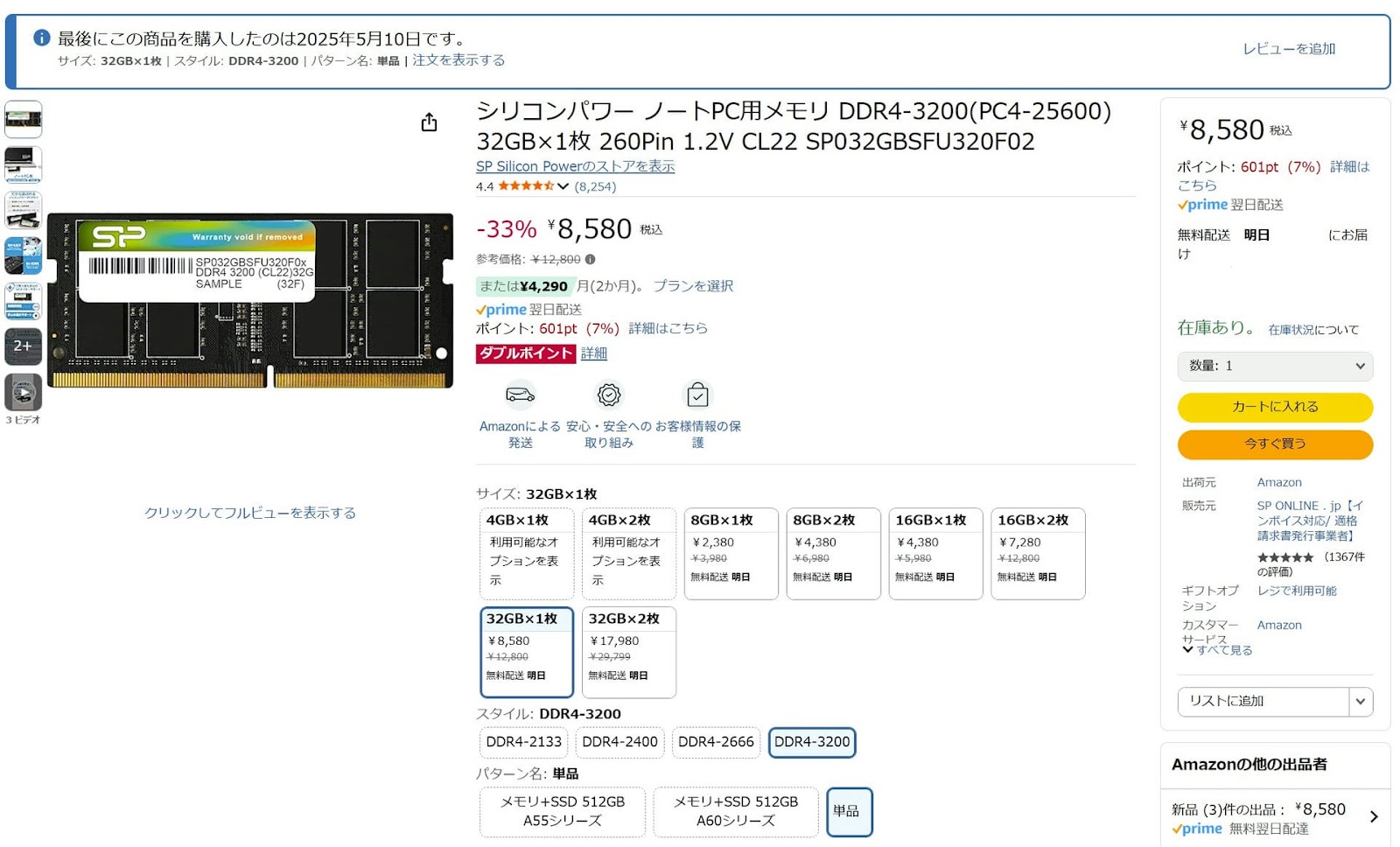Select the 8GB×2枚 size option
1400x847 pixels.
point(834,553)
